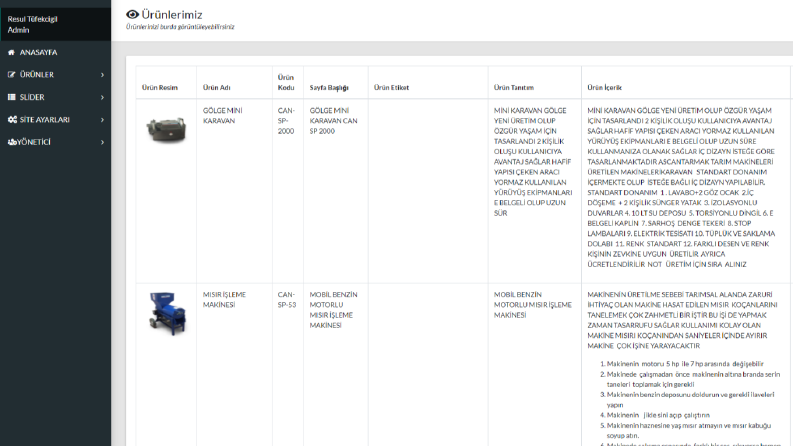Viewport: 793px width, 446px height.
Task: Expand the YÖNETİCİ submenu chevron
Action: [x=102, y=142]
